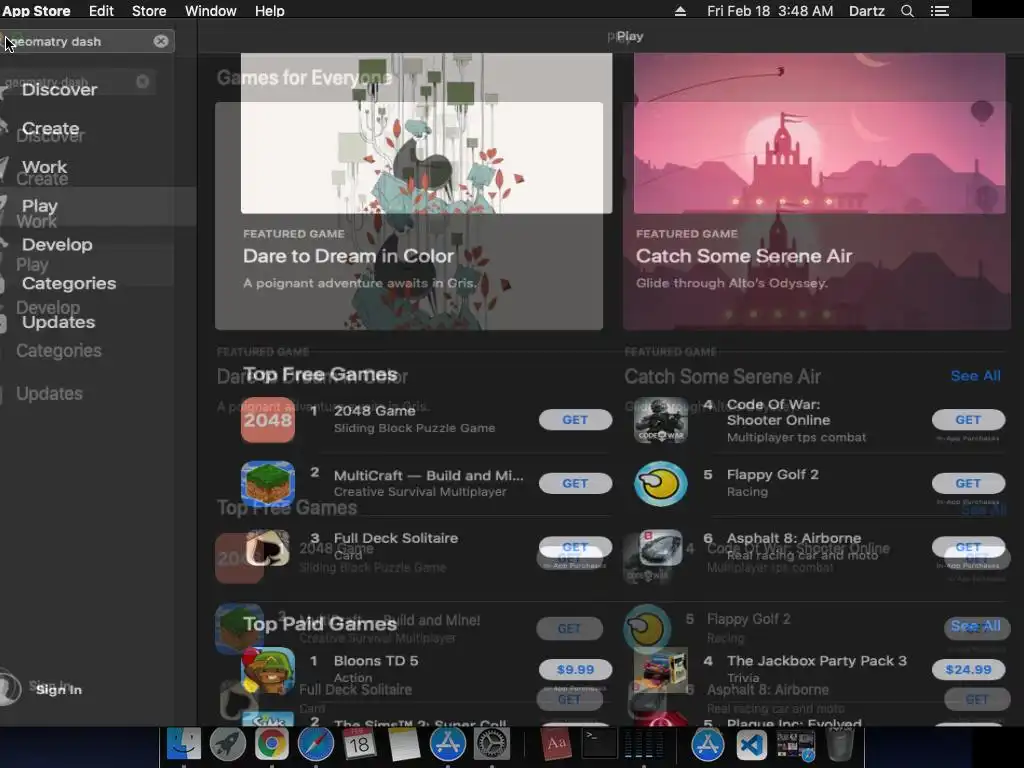The height and width of the screenshot is (768, 1024).
Task: Click GET for MultiCraft
Action: tap(575, 483)
